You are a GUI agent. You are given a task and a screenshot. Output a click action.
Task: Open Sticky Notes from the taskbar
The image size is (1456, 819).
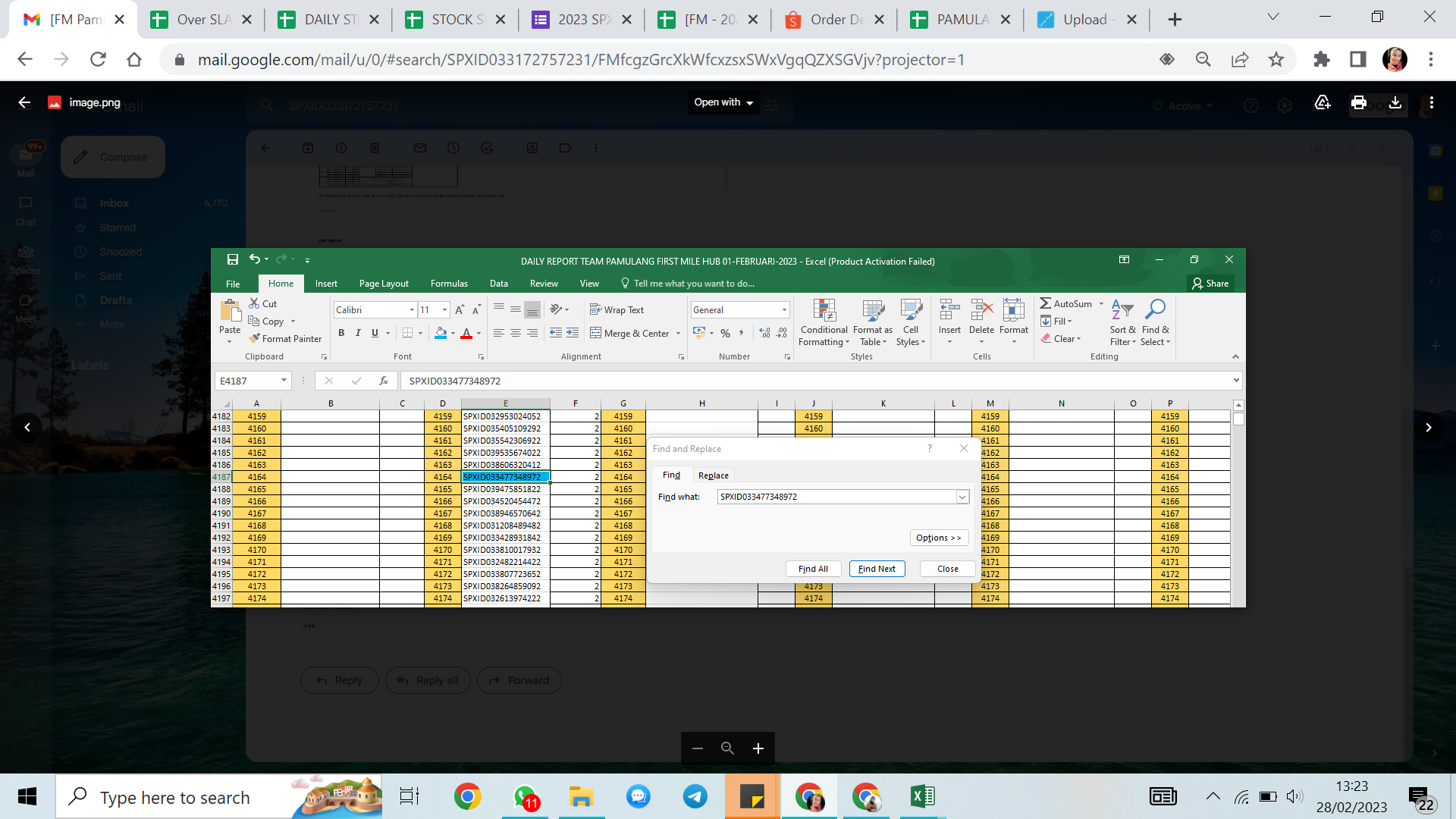(x=752, y=796)
